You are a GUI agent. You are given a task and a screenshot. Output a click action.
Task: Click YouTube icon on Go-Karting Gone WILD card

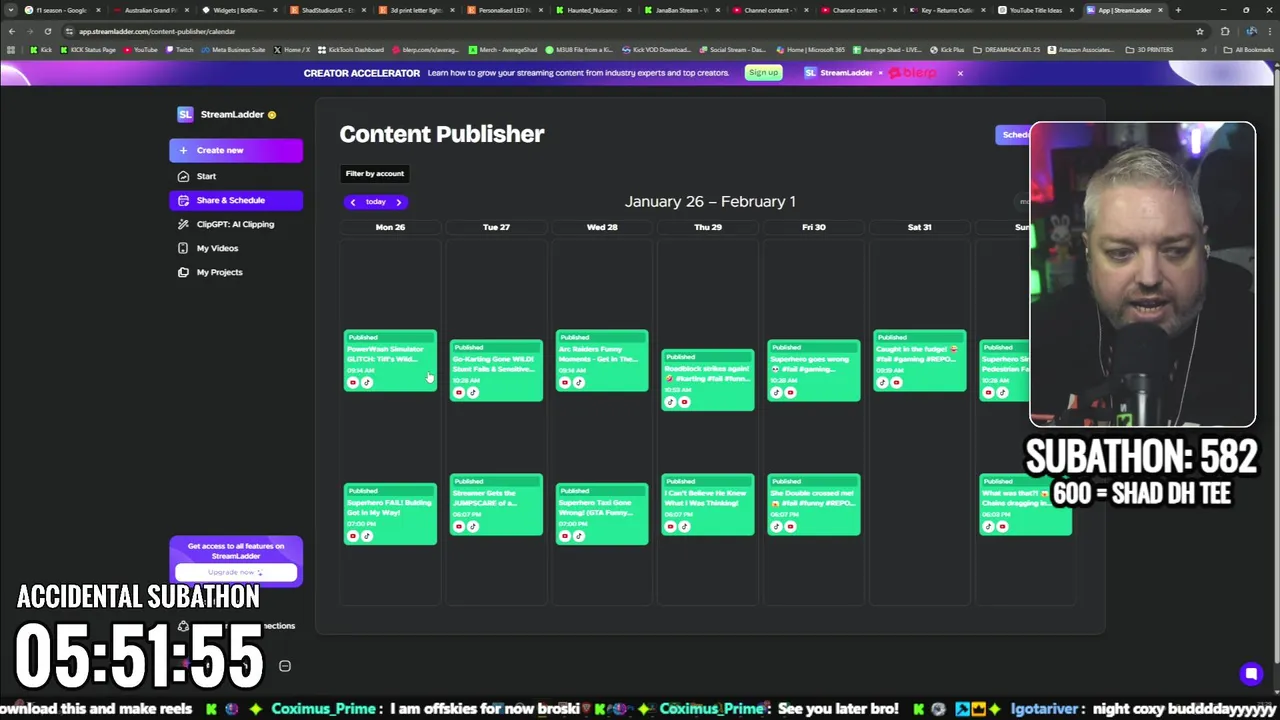coord(458,393)
